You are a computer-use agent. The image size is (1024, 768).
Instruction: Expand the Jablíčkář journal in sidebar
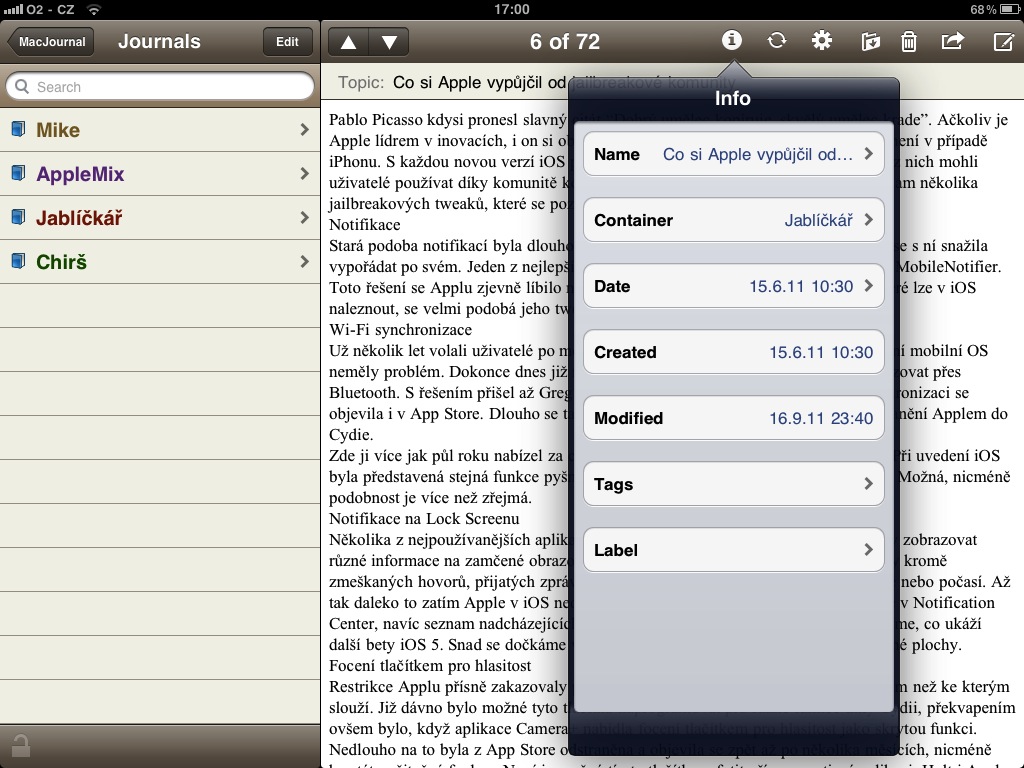click(x=160, y=217)
